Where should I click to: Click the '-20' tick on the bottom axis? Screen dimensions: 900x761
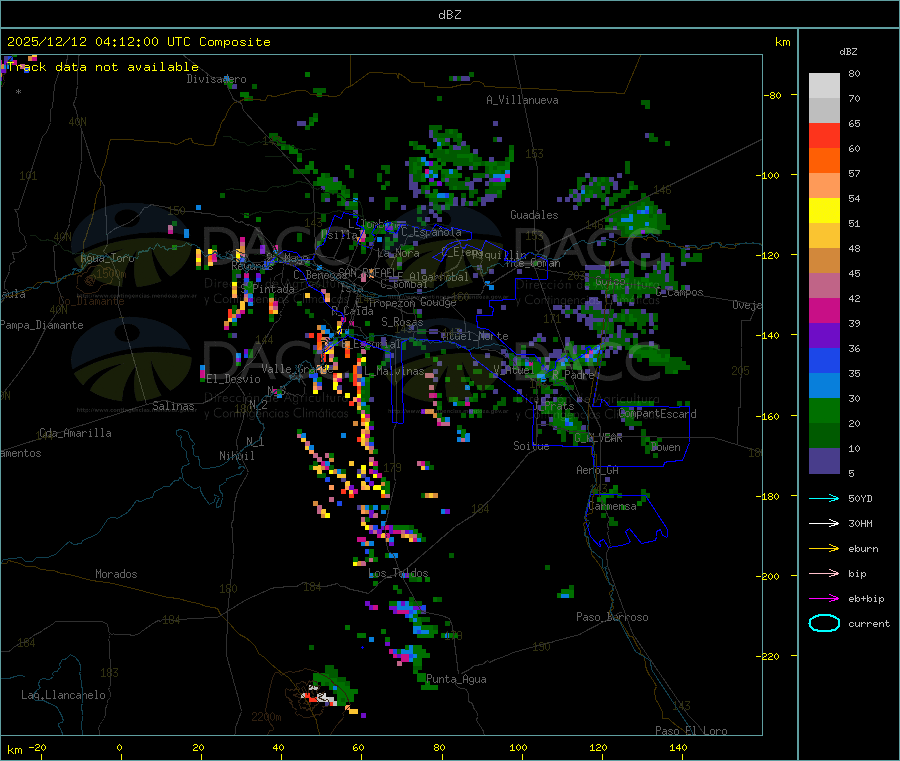37,747
